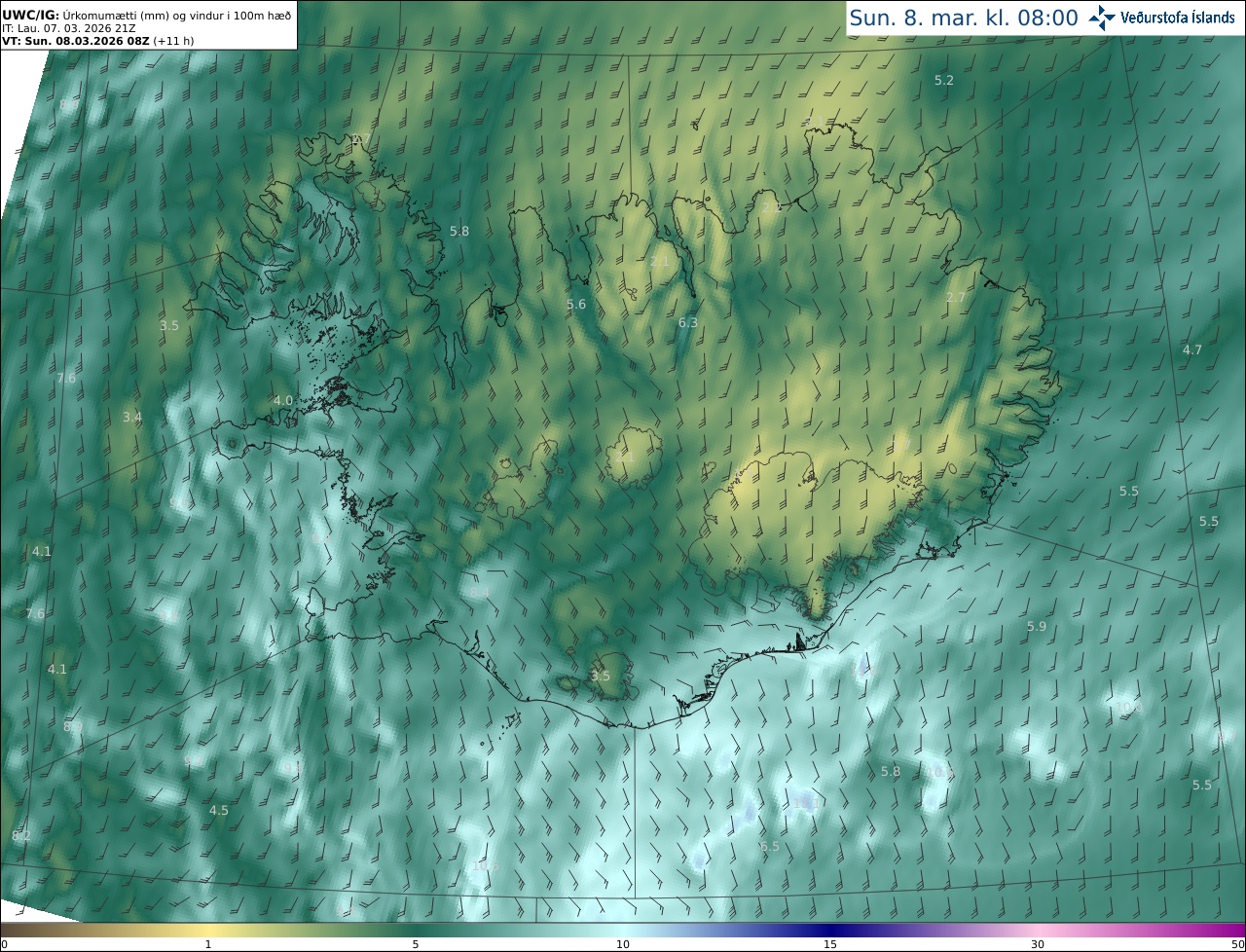Image resolution: width=1246 pixels, height=952 pixels.
Task: Click the map value 5.9
Action: click(x=1037, y=626)
